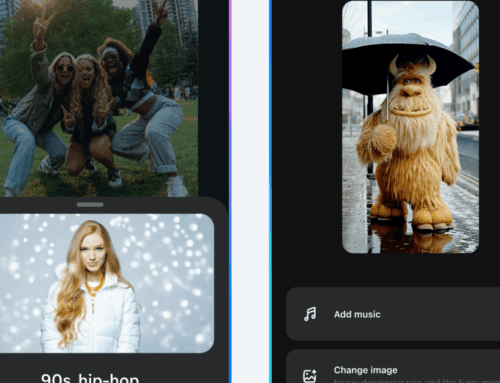Viewport: 500px width, 383px height.
Task: Open the Change image option
Action: 393,366
